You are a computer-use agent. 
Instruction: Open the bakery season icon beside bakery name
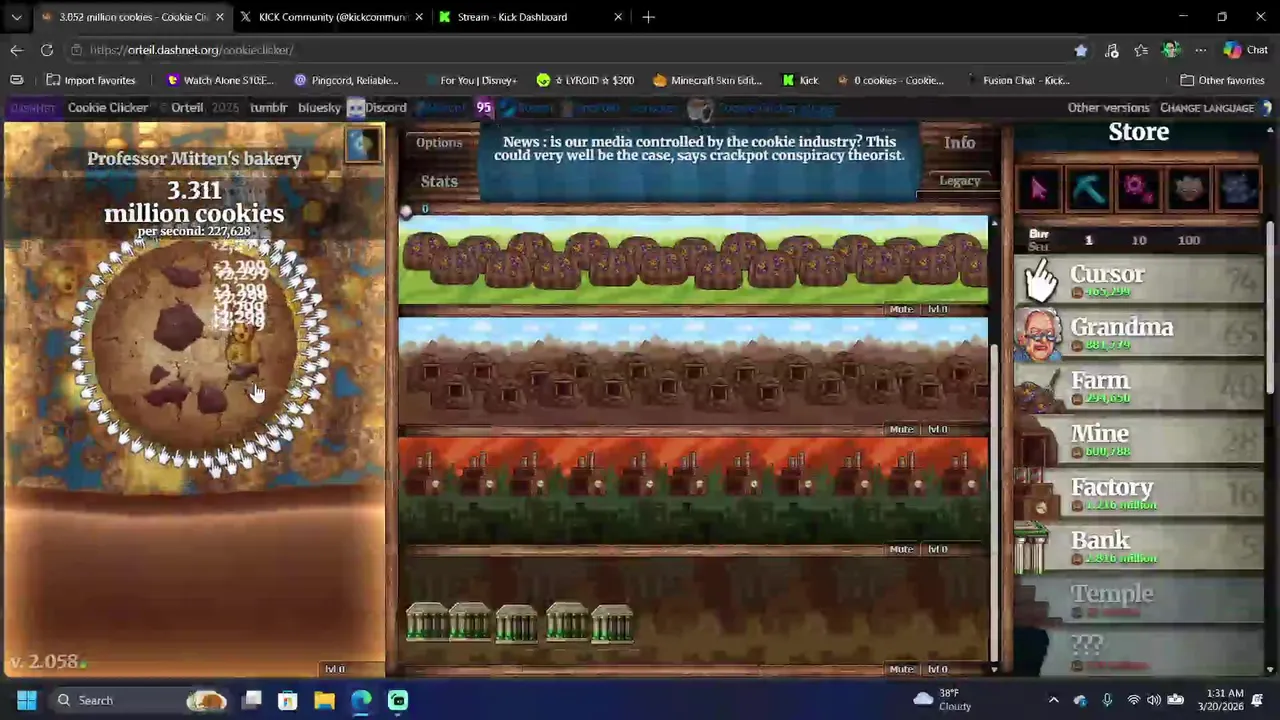point(363,145)
